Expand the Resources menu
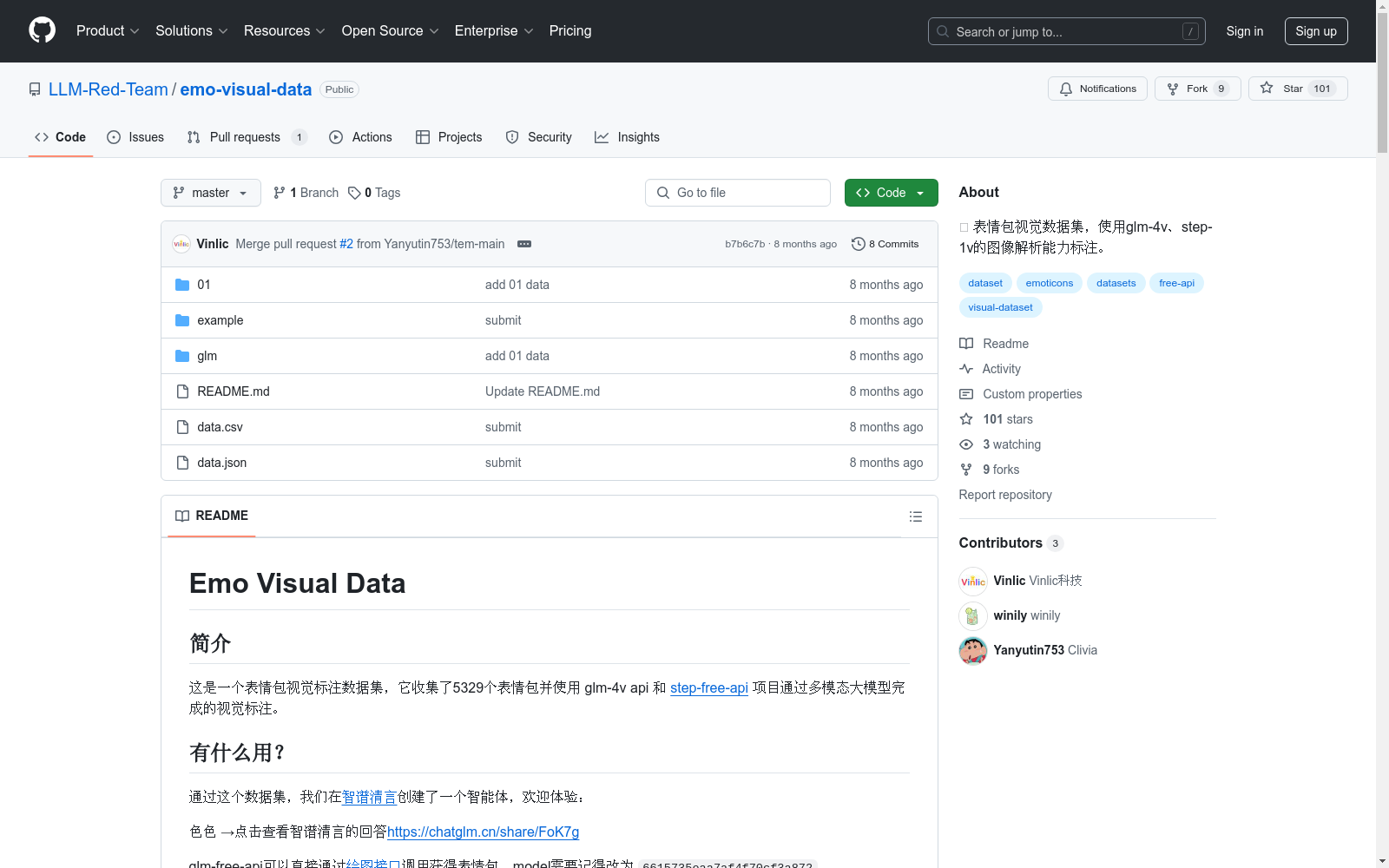This screenshot has width=1389, height=868. tap(285, 30)
